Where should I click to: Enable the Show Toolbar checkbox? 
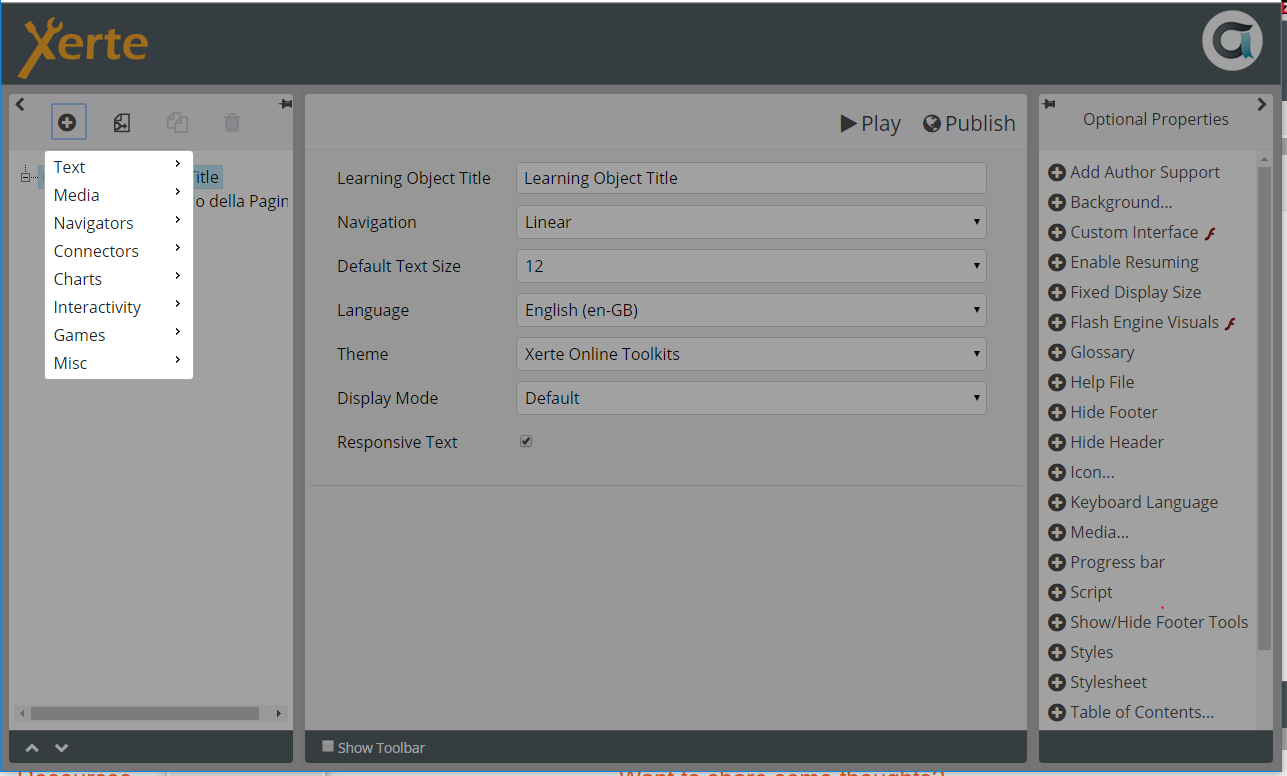(x=328, y=746)
